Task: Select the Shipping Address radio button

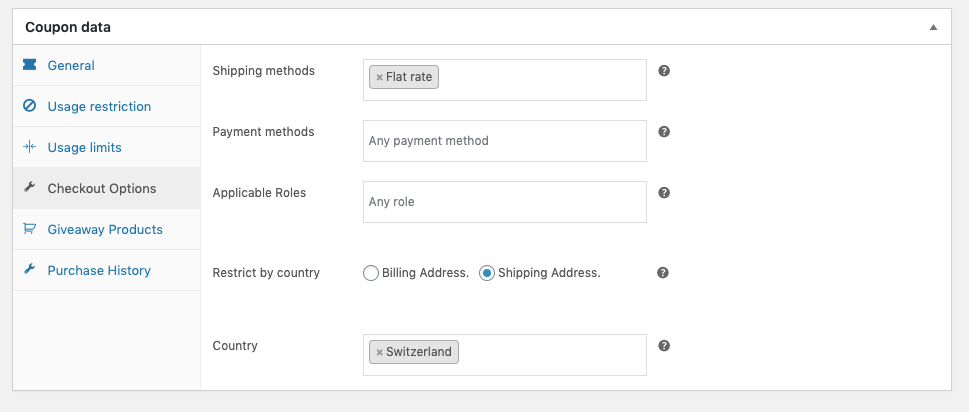Action: point(487,273)
